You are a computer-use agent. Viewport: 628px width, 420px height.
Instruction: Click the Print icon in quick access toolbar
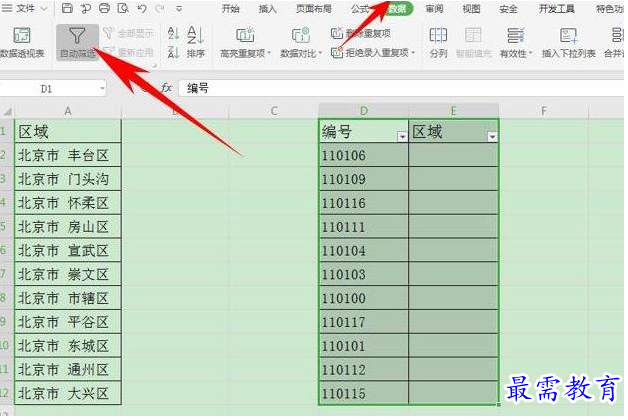pyautogui.click(x=105, y=8)
